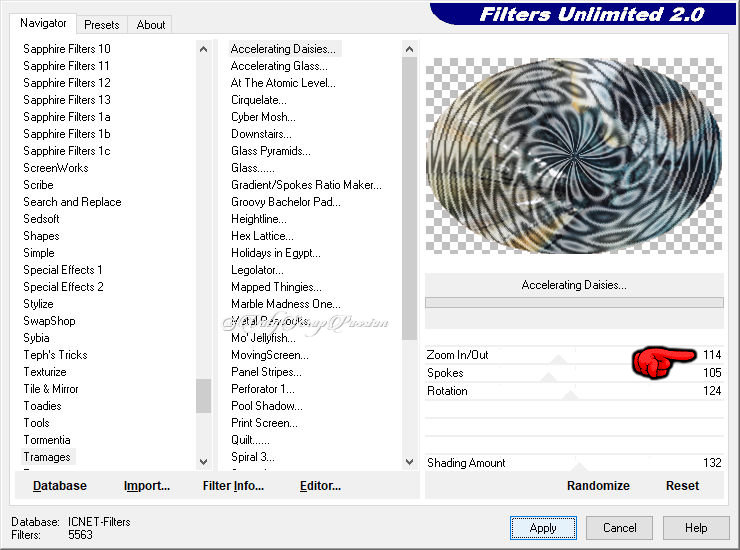
Task: Click Import... to add filters
Action: 147,486
